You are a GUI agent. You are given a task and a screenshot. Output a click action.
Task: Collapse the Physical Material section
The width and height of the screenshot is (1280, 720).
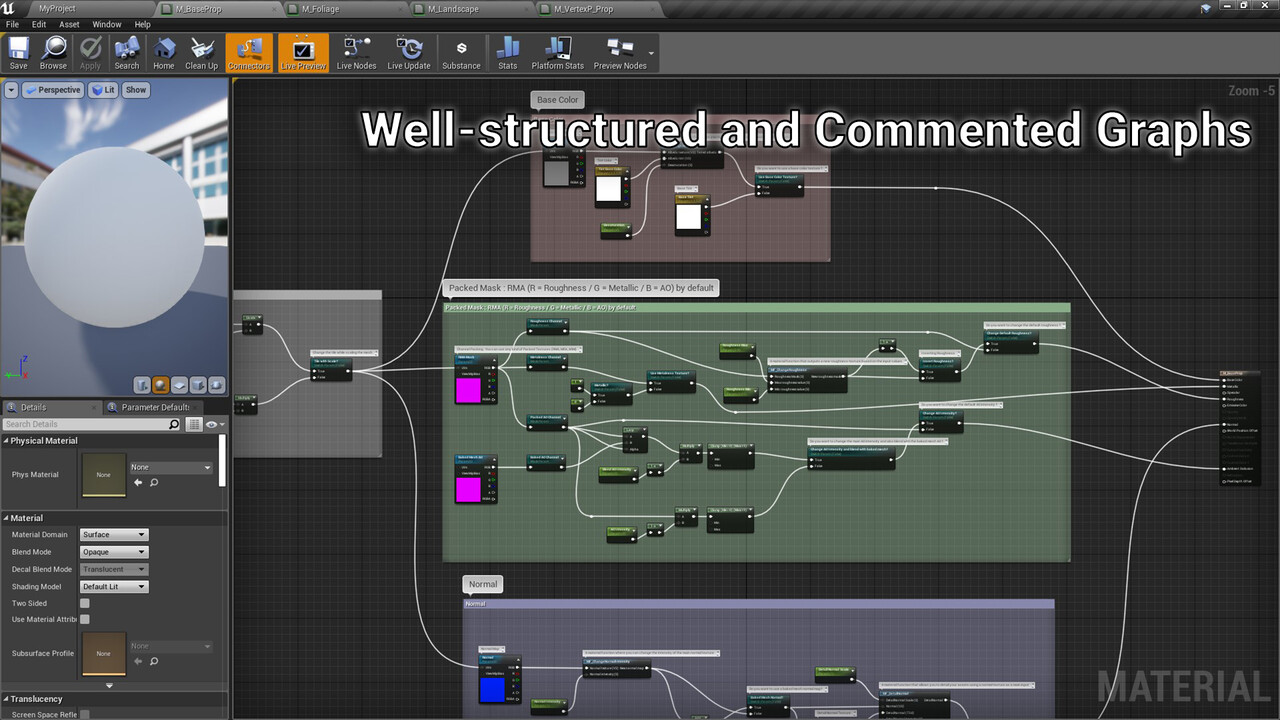6,441
